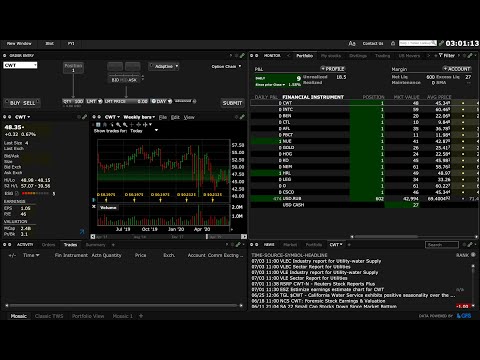This screenshot has height=360, width=480.
Task: Switch to the Orders tab in Activity
Action: tap(48, 245)
